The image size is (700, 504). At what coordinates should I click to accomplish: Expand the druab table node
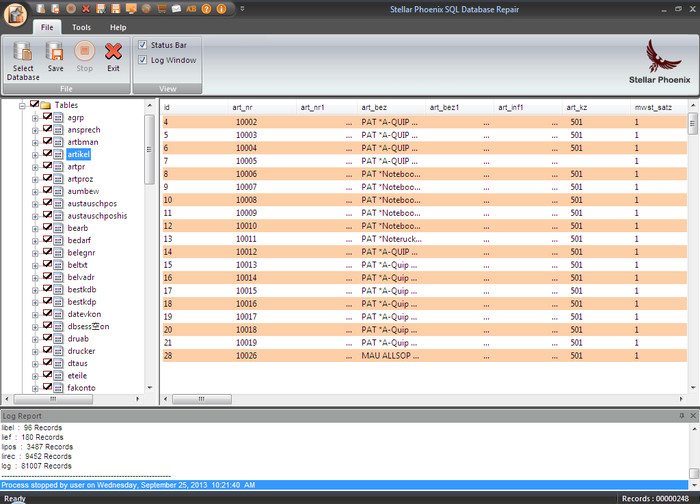[35, 340]
